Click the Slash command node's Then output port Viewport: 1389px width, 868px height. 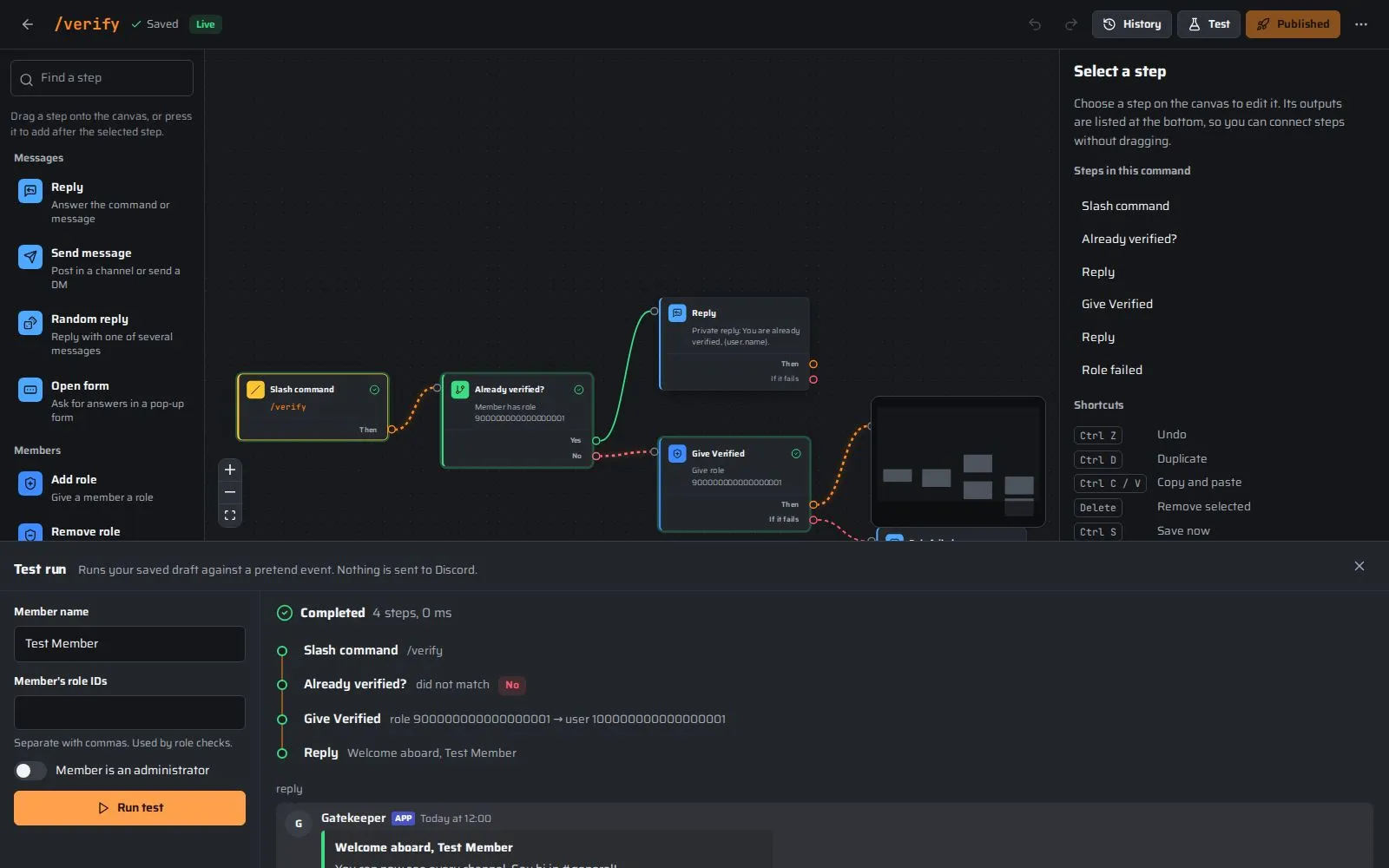[392, 430]
